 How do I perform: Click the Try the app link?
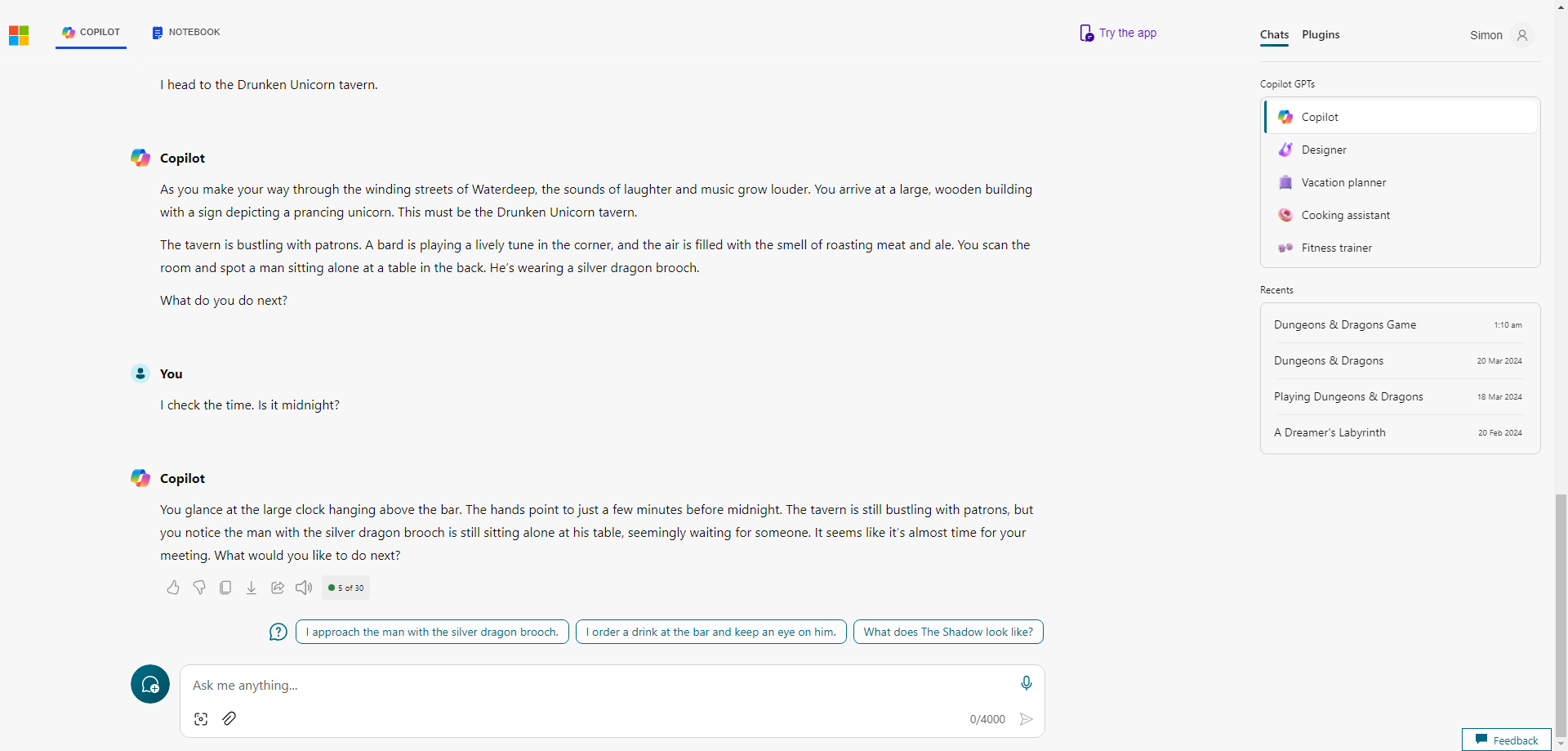pyautogui.click(x=1118, y=33)
